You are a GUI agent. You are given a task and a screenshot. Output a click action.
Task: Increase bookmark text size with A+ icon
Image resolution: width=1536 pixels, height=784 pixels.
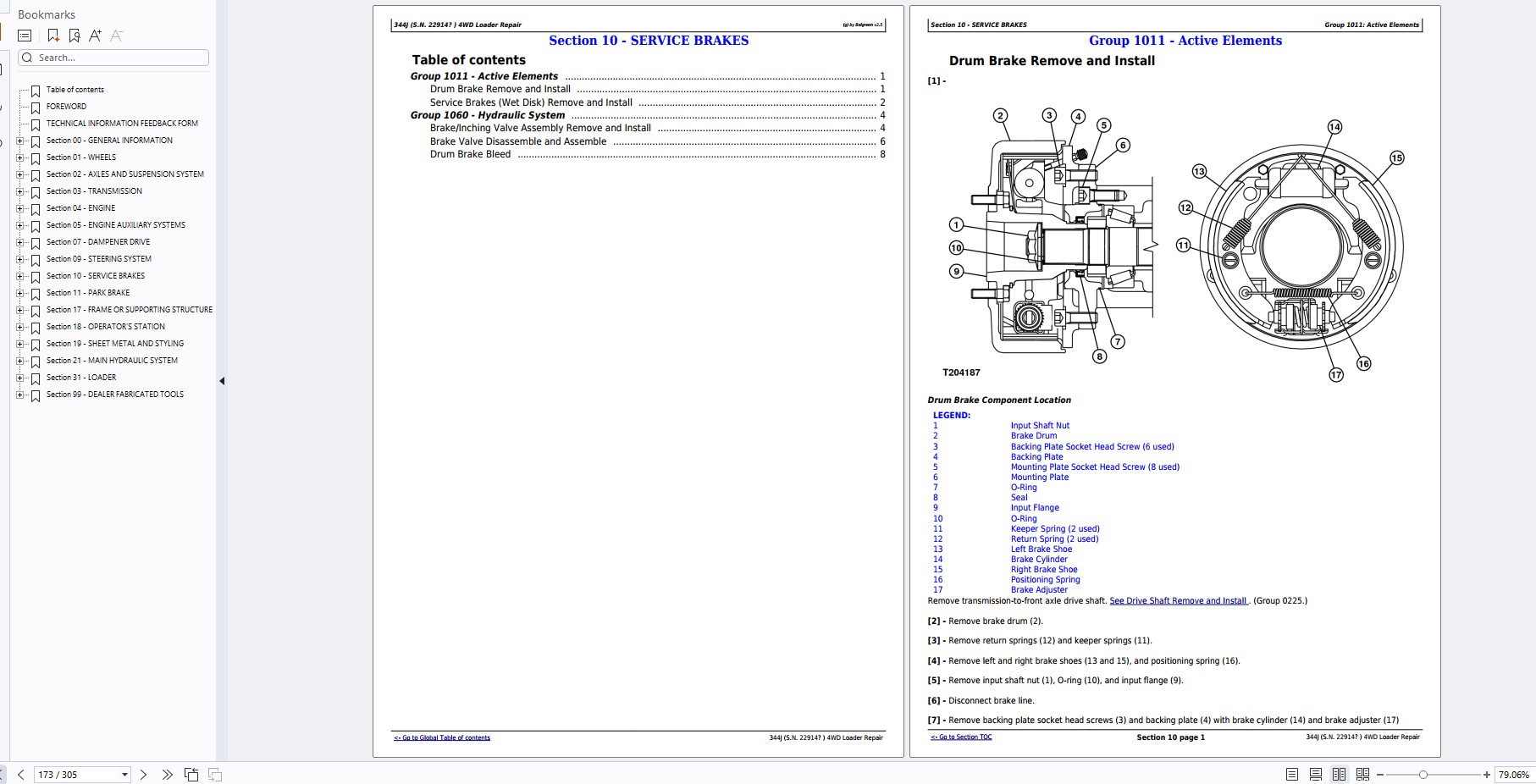point(95,36)
